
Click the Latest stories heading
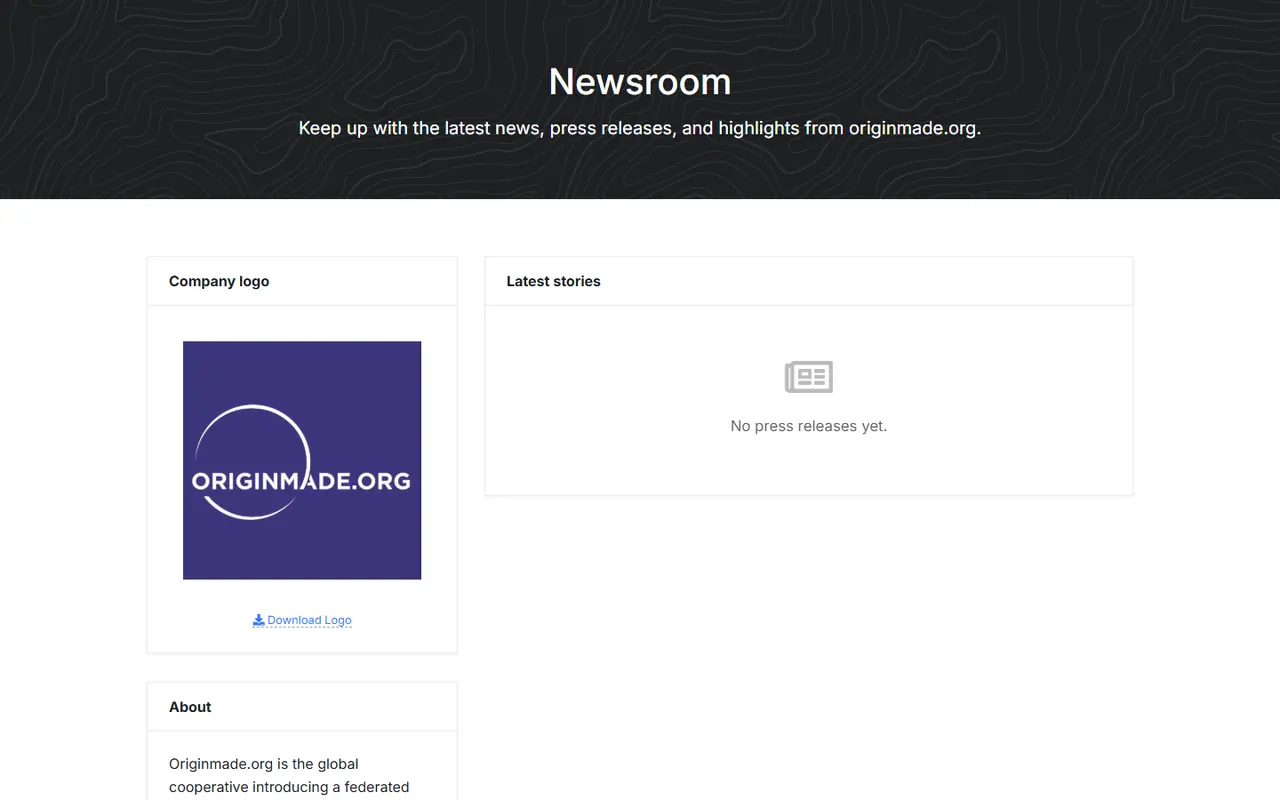tap(553, 281)
